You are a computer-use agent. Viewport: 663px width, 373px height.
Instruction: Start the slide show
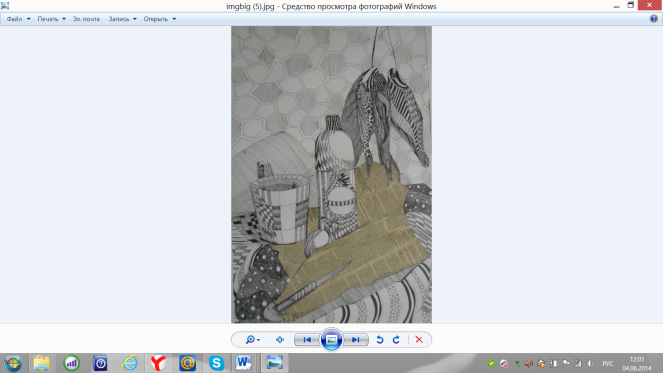tap(332, 340)
